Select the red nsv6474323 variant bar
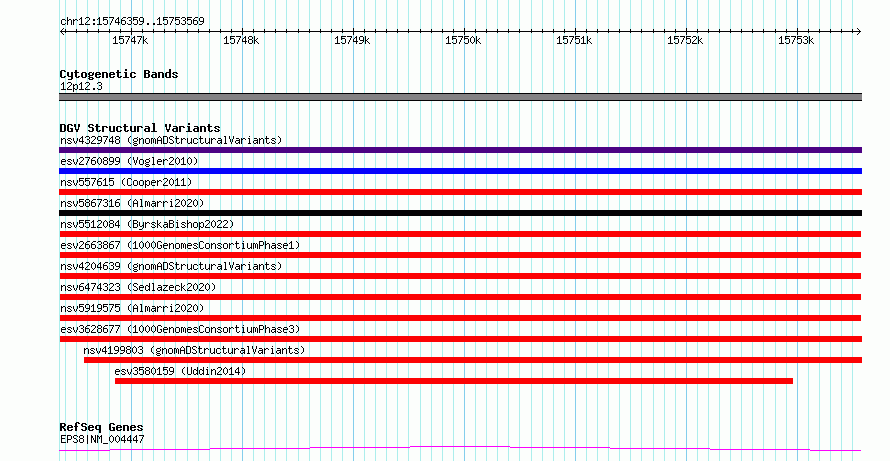This screenshot has width=890, height=461. [x=460, y=297]
